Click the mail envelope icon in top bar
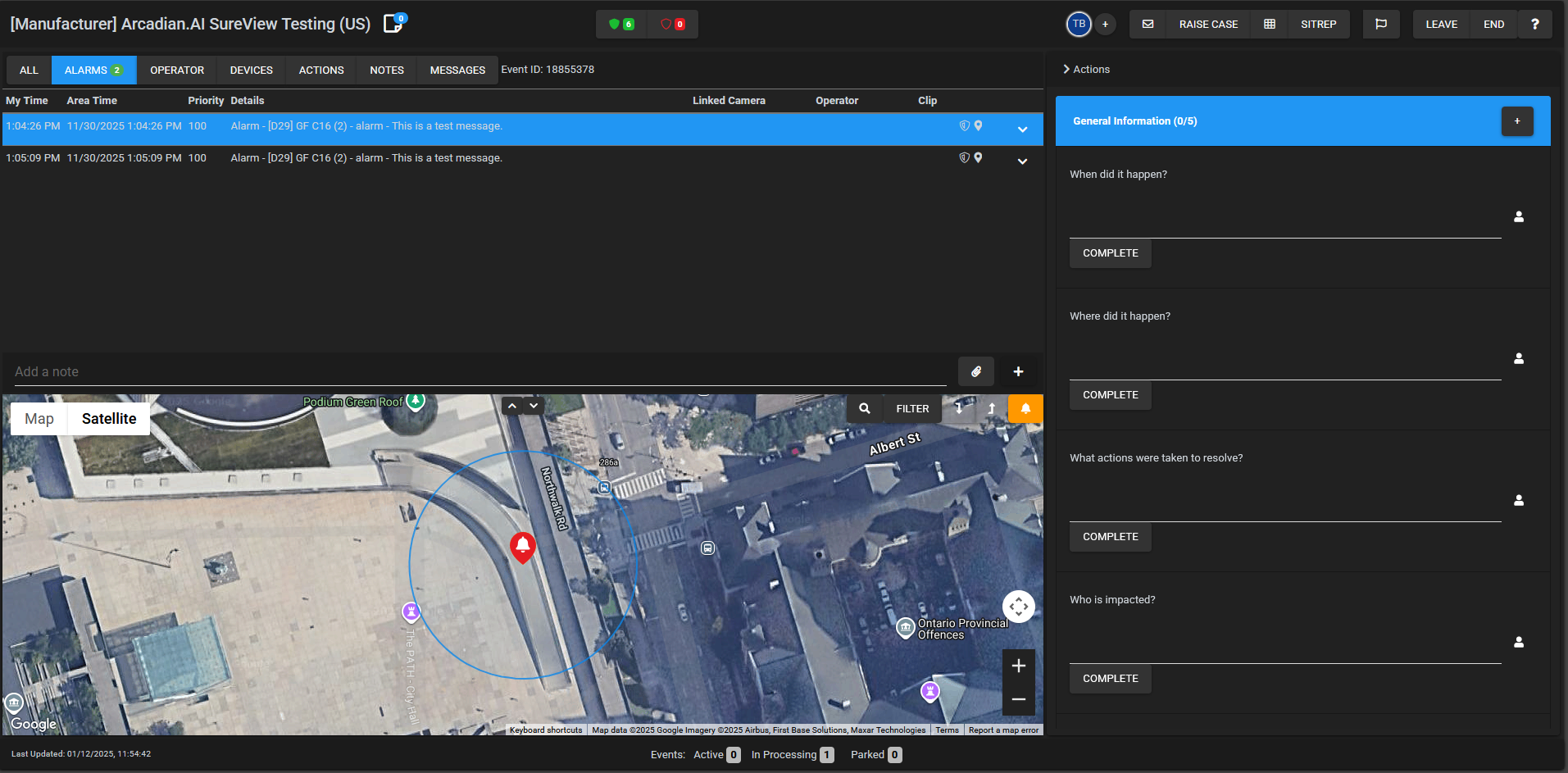 click(x=1148, y=25)
